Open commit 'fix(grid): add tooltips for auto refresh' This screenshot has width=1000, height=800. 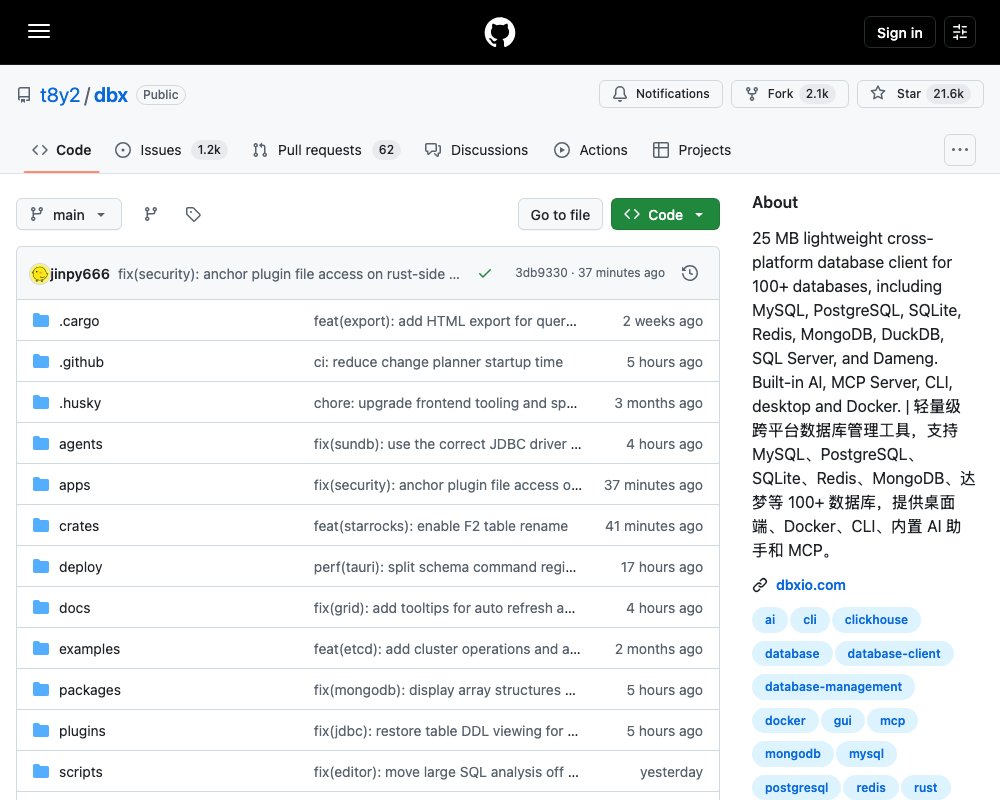coord(444,608)
